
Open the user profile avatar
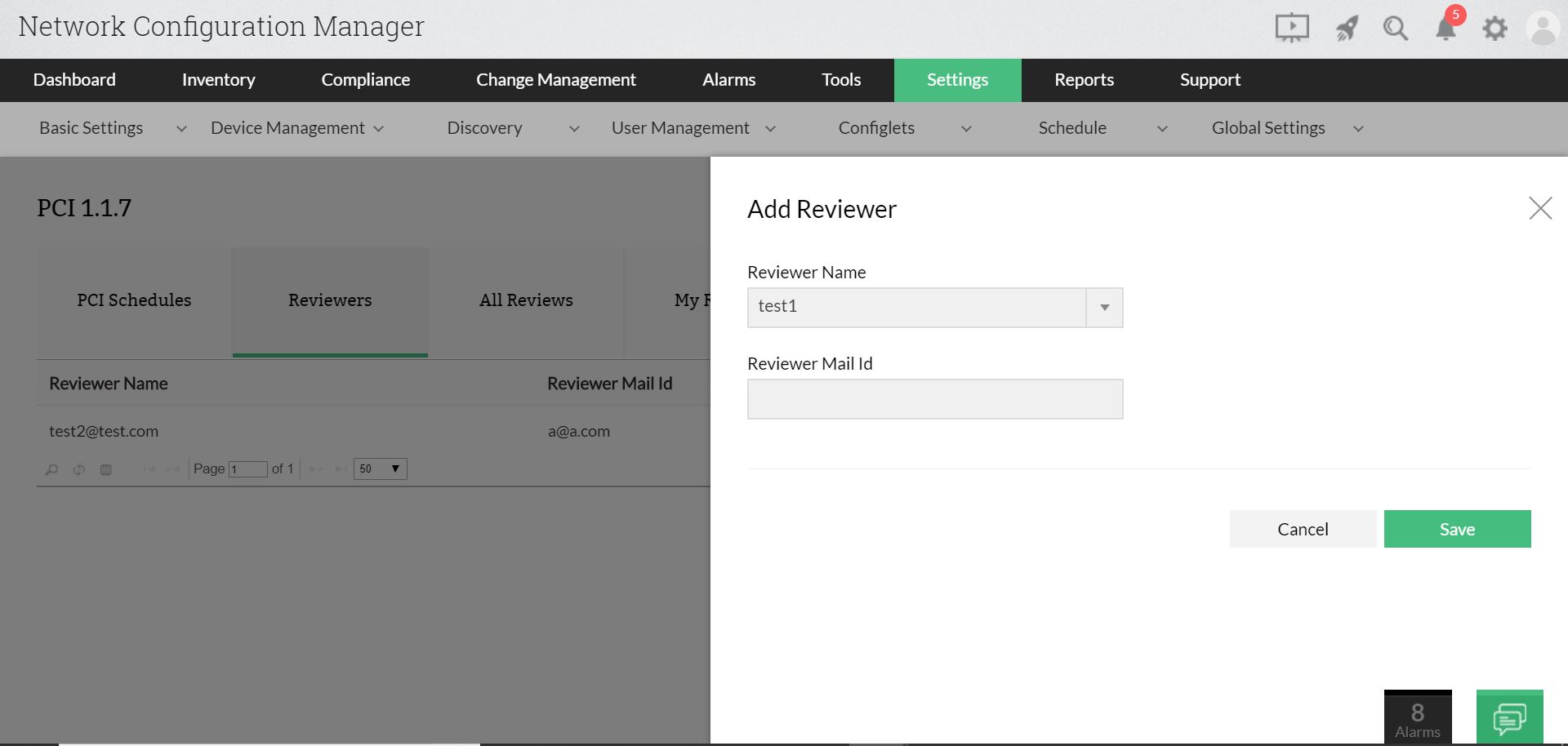pyautogui.click(x=1543, y=29)
